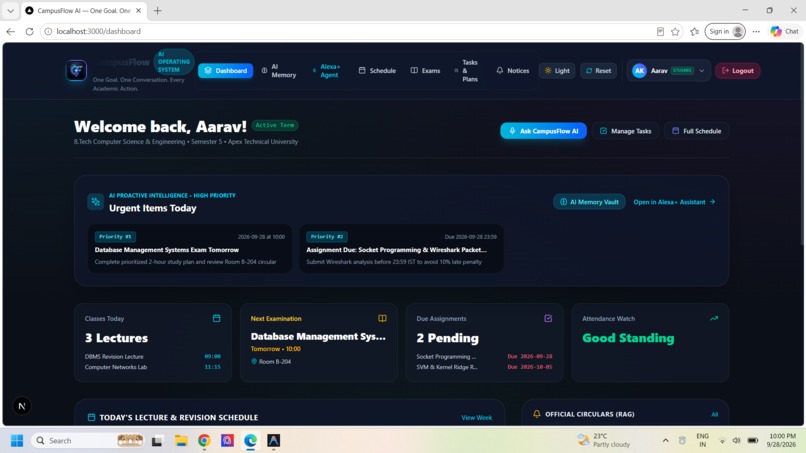Open the Tasks & Plans tab
Viewport: 806px width, 453px height.
pyautogui.click(x=466, y=70)
